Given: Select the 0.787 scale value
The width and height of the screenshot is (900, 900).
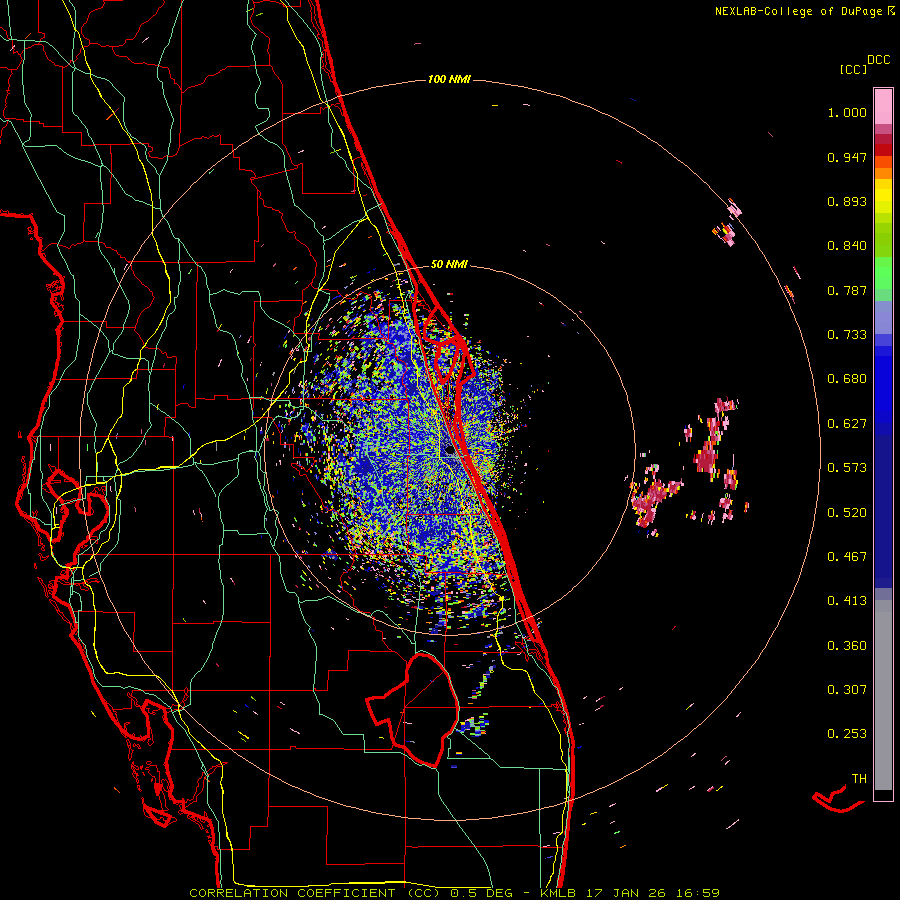Looking at the screenshot, I should [847, 290].
